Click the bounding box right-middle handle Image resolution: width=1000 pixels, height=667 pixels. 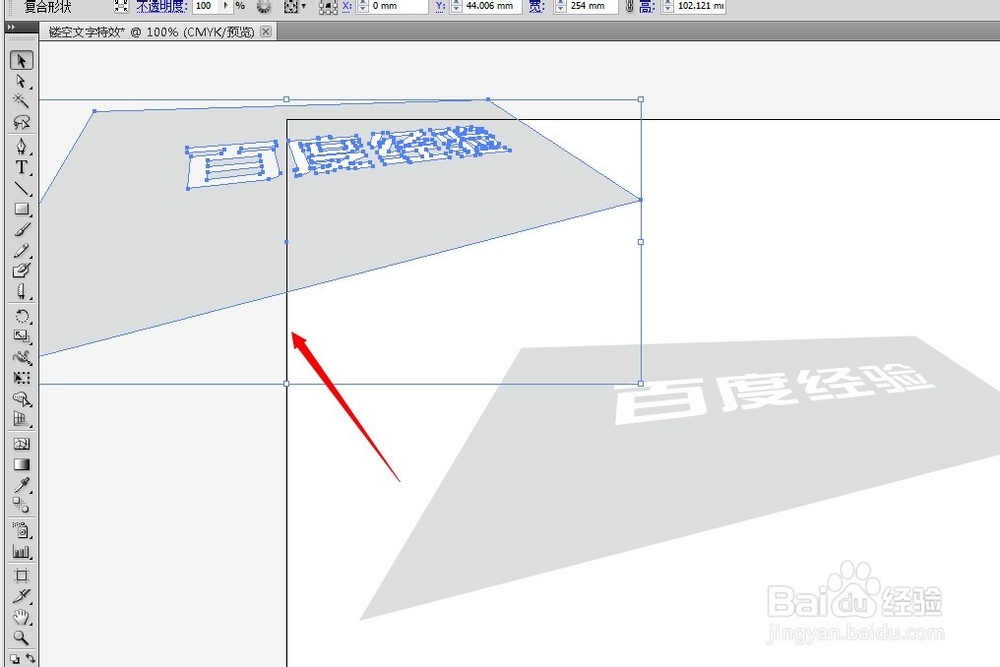point(641,242)
